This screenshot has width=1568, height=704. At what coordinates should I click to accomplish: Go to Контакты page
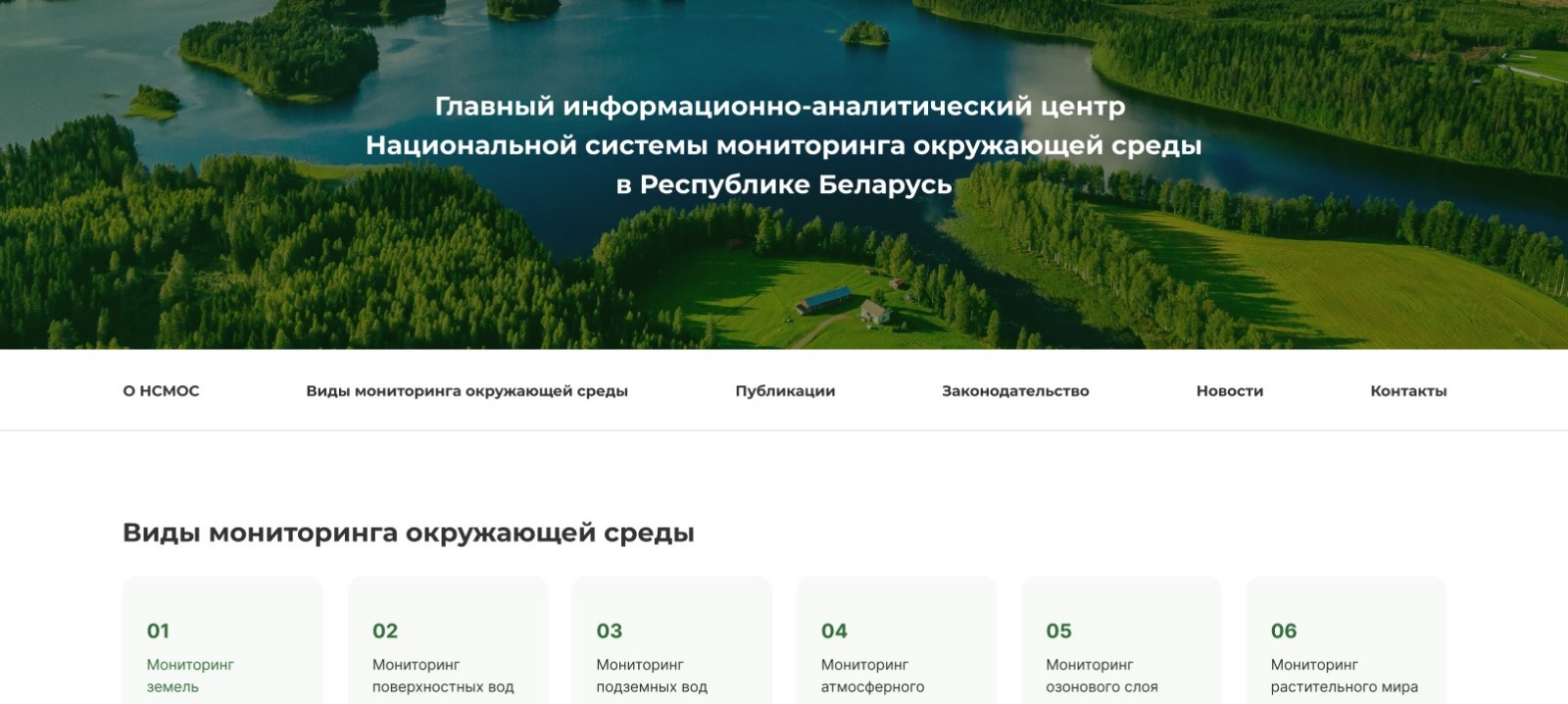tap(1408, 390)
